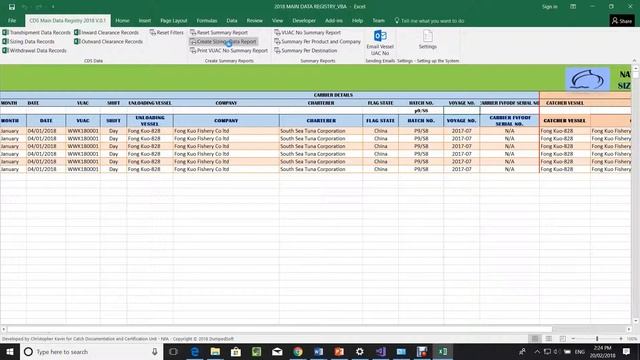Image resolution: width=640 pixels, height=360 pixels.
Task: Select CDS Main Data Registry 2018 tab
Action: coord(67,20)
